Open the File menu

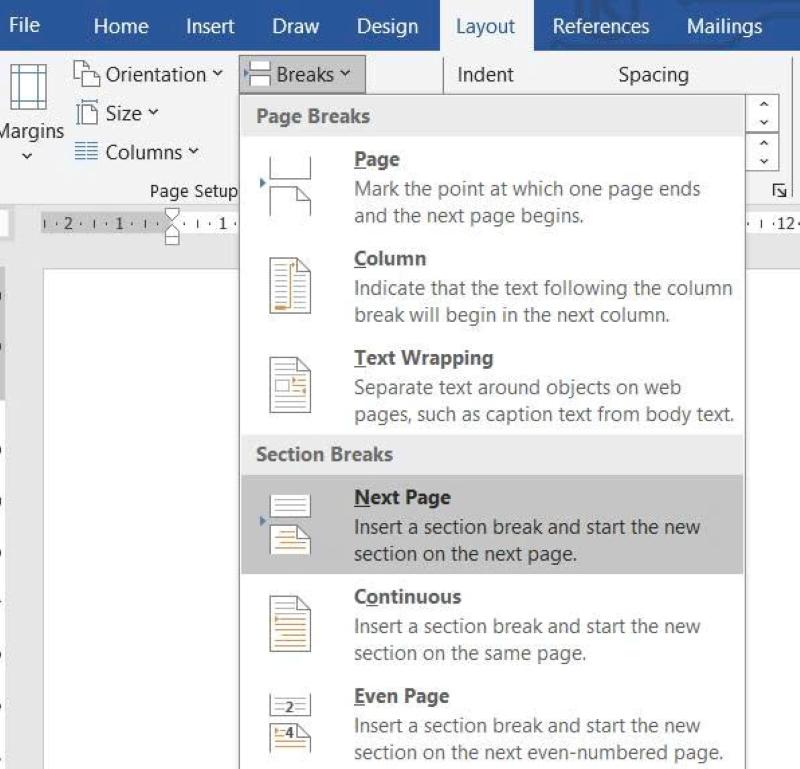tap(24, 25)
